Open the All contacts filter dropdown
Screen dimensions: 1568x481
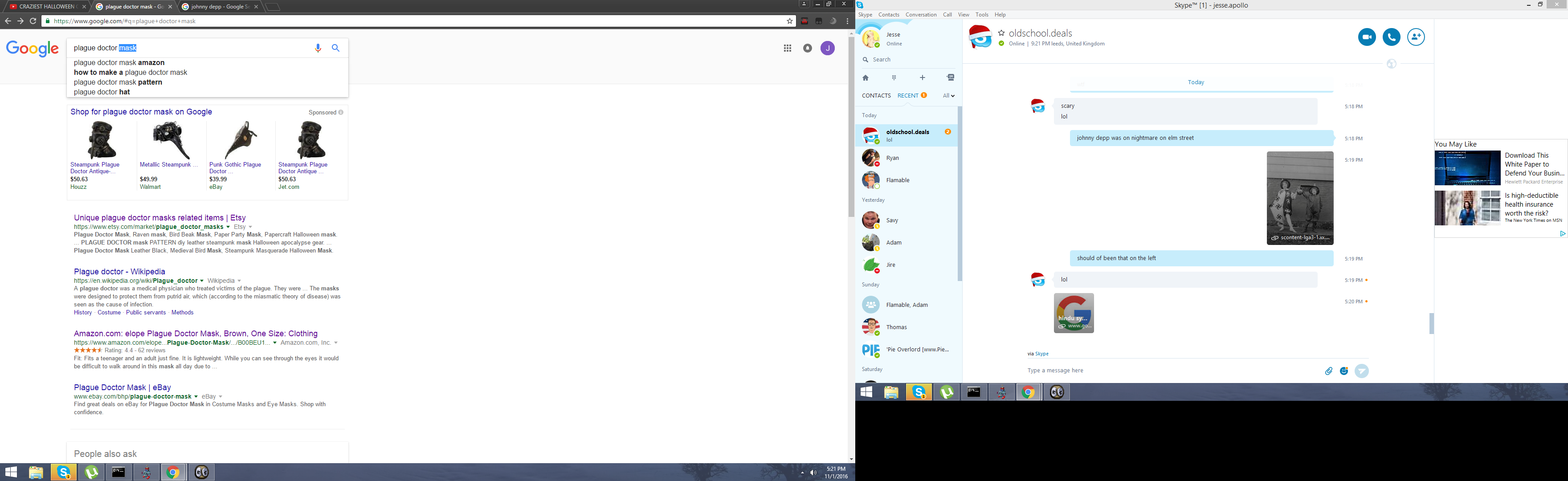948,96
